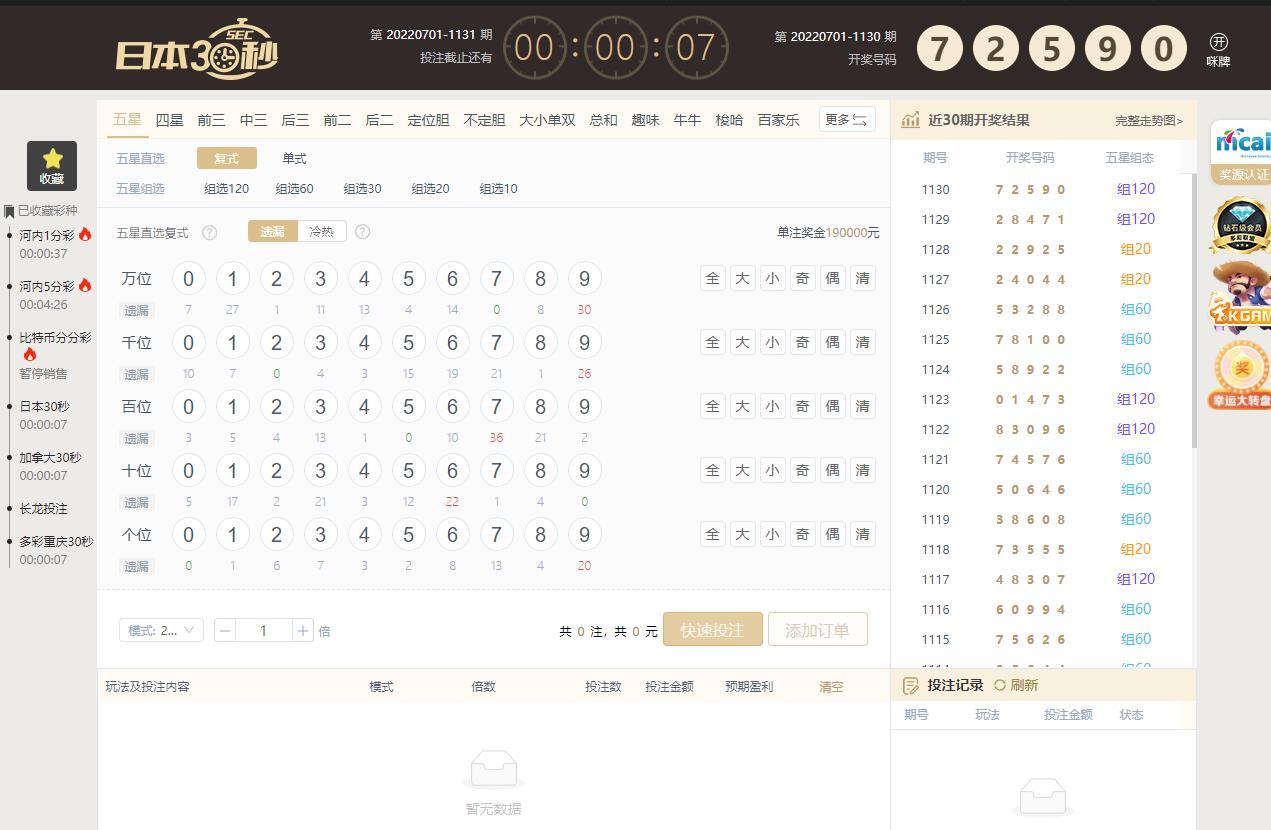Open 完整走势图 link

point(1149,121)
